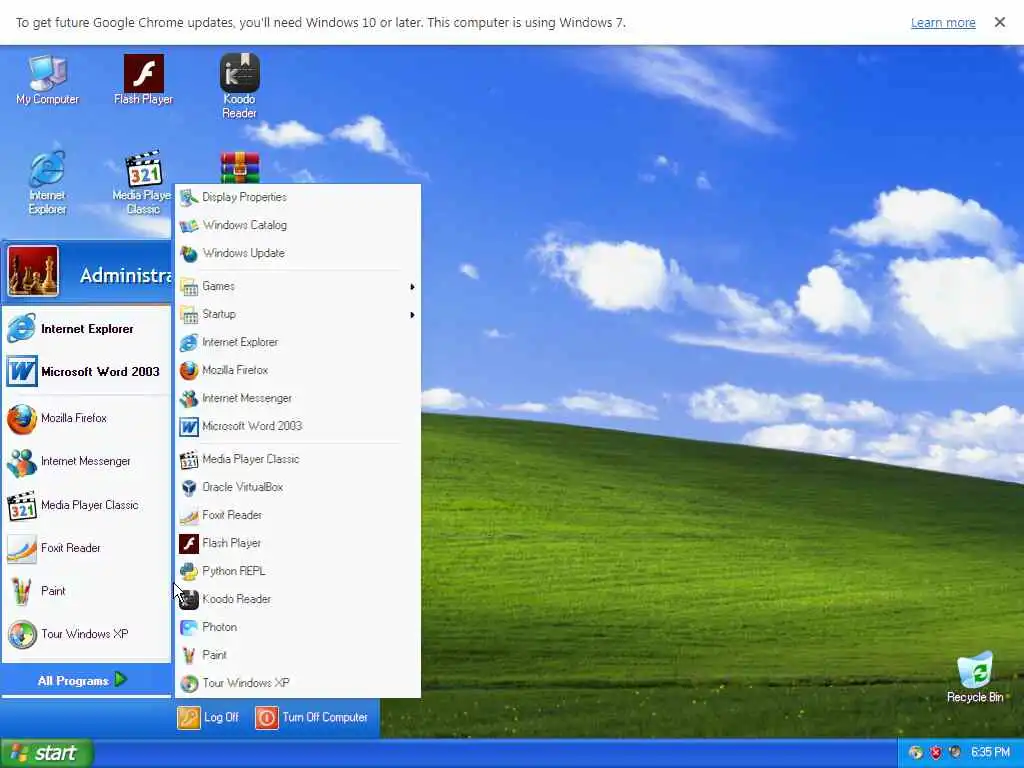Start Python REPL

coord(297,571)
